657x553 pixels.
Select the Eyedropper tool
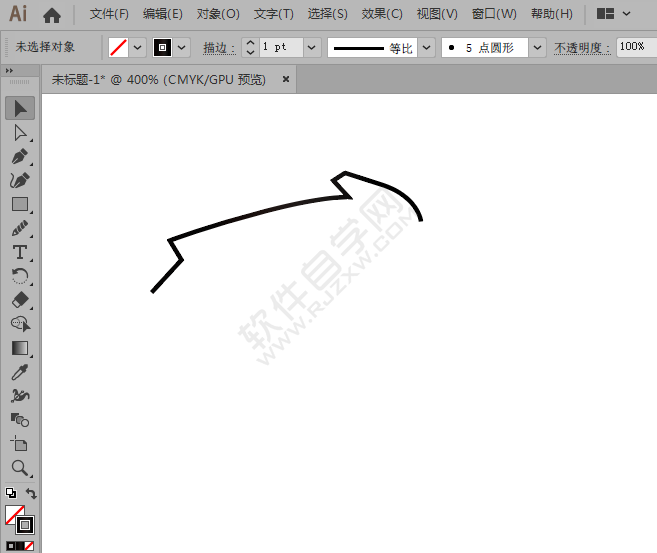[x=19, y=372]
